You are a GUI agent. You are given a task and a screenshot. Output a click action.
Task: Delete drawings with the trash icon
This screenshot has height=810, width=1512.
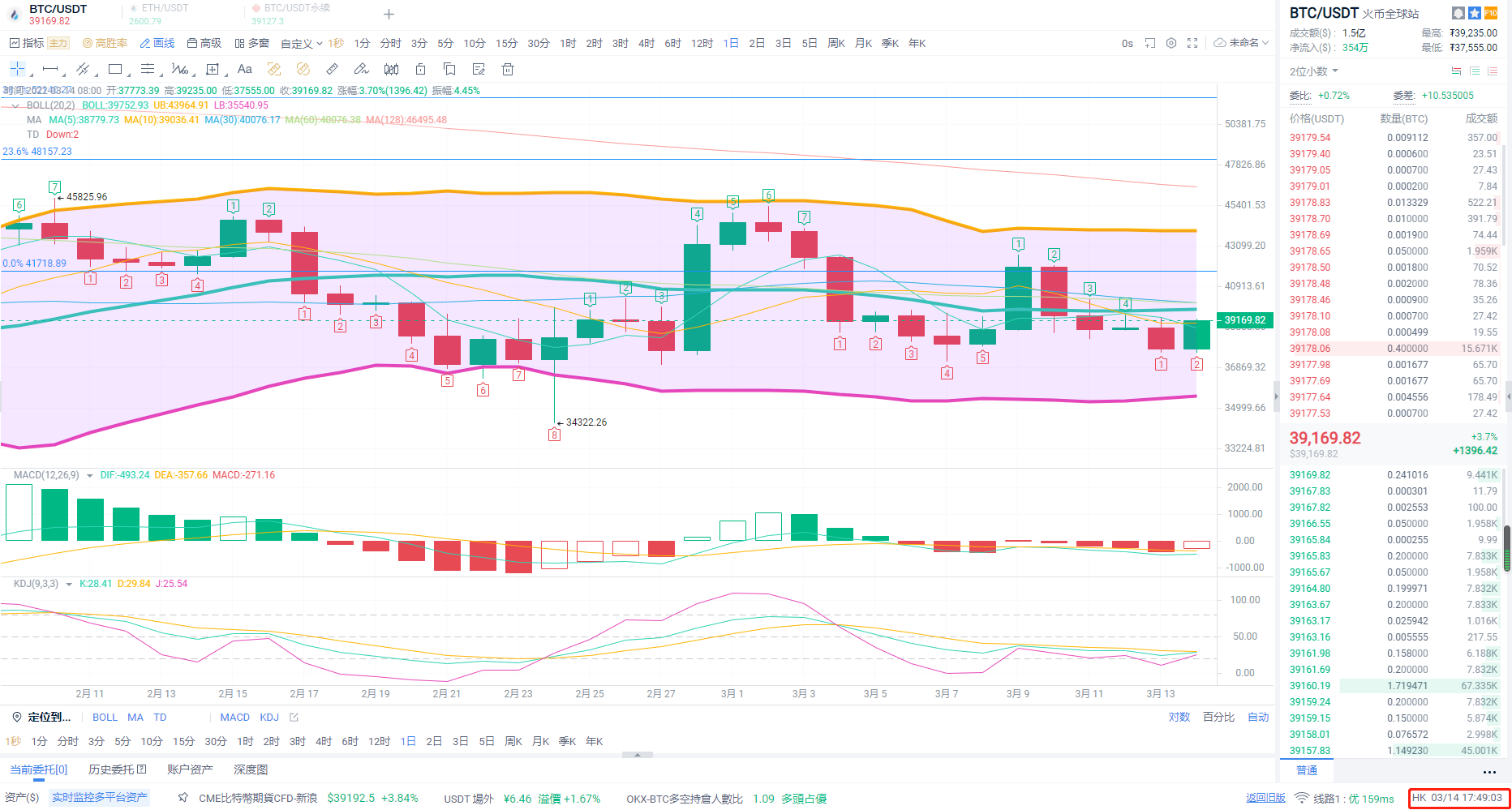click(x=508, y=69)
